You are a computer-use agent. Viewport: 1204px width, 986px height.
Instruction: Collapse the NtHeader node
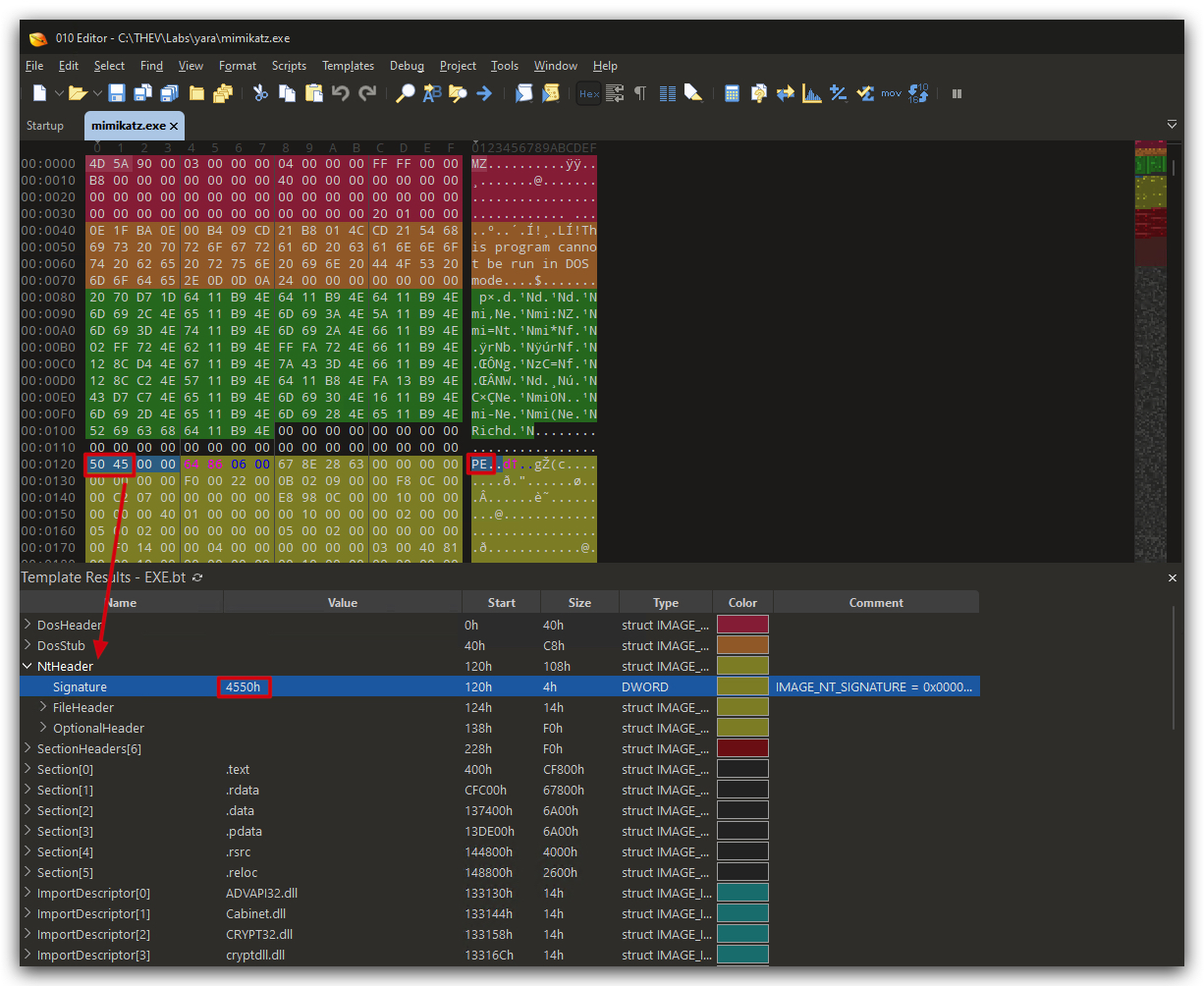point(27,666)
